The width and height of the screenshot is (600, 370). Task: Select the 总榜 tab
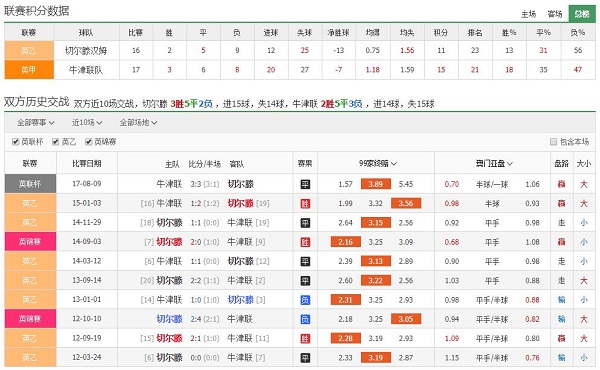coord(582,14)
